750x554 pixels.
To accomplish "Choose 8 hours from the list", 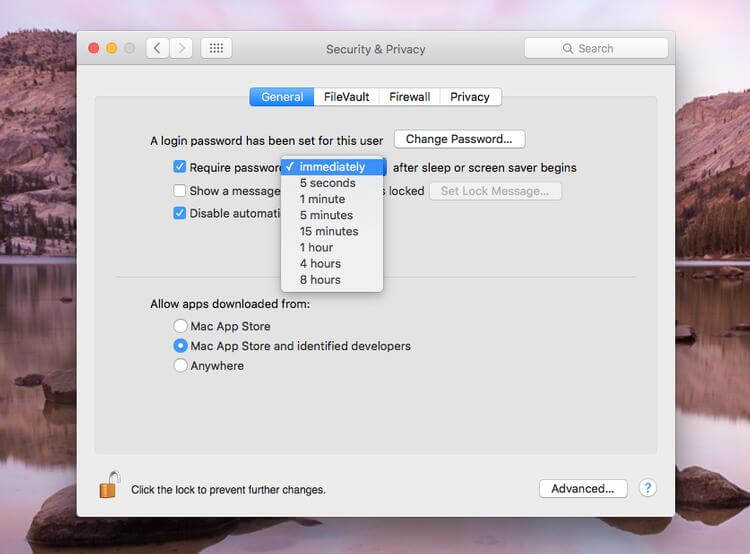I will [x=332, y=280].
